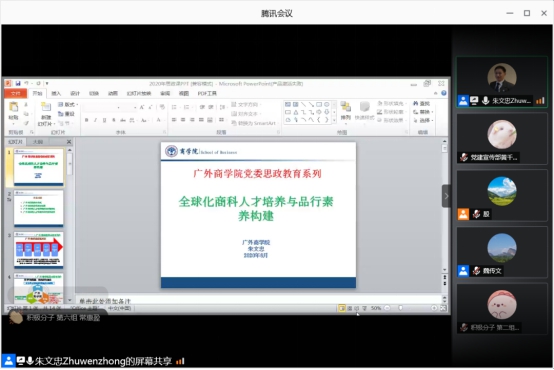Screen dimensions: 554x370
Task: Click the PowerPoint help question mark icon
Action: point(444,93)
